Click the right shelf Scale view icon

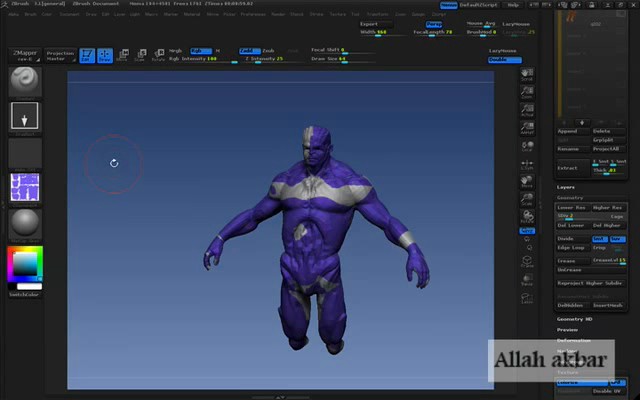[x=527, y=199]
